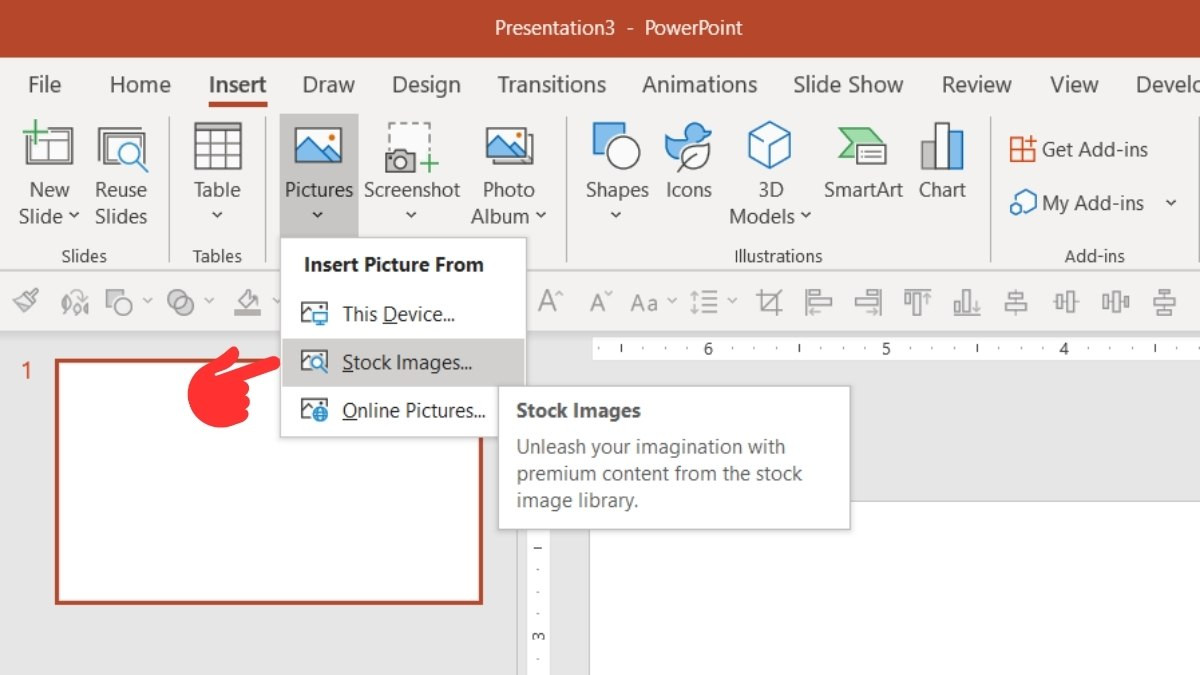Viewport: 1200px width, 675px height.
Task: Open the File tab
Action: [x=44, y=85]
